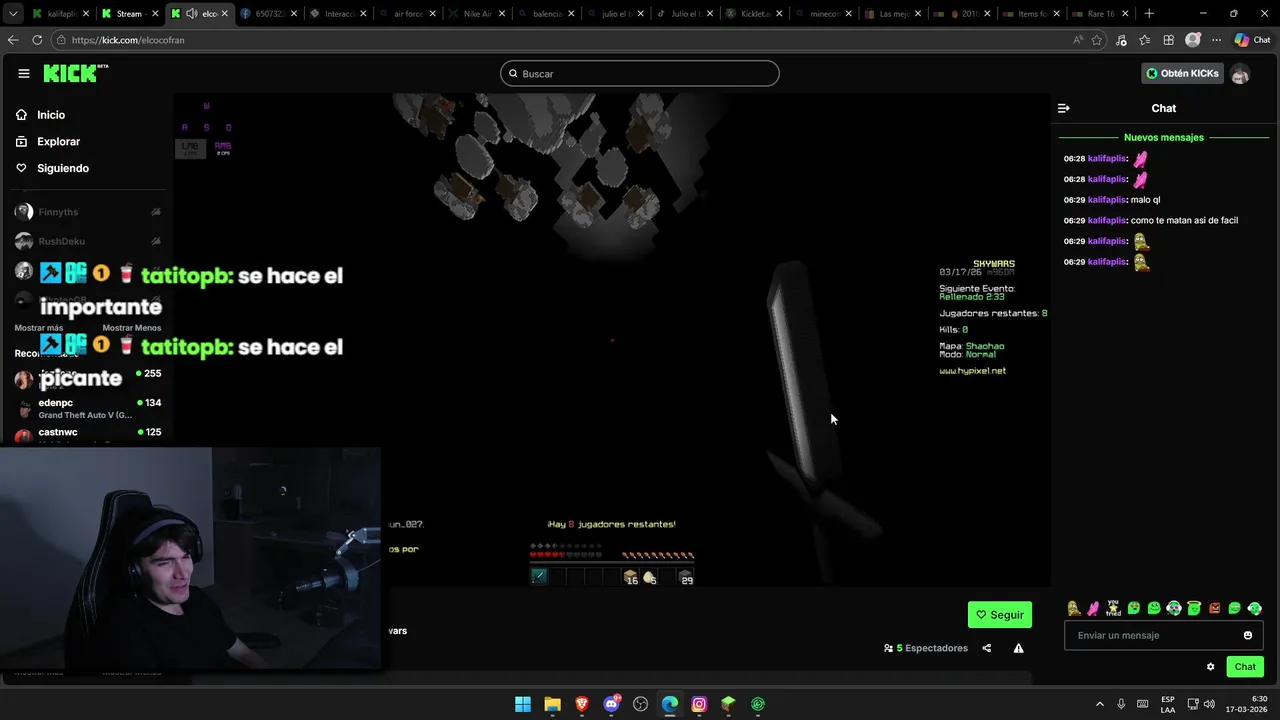
Task: Switch to the Nike Air browser tab
Action: click(x=476, y=14)
